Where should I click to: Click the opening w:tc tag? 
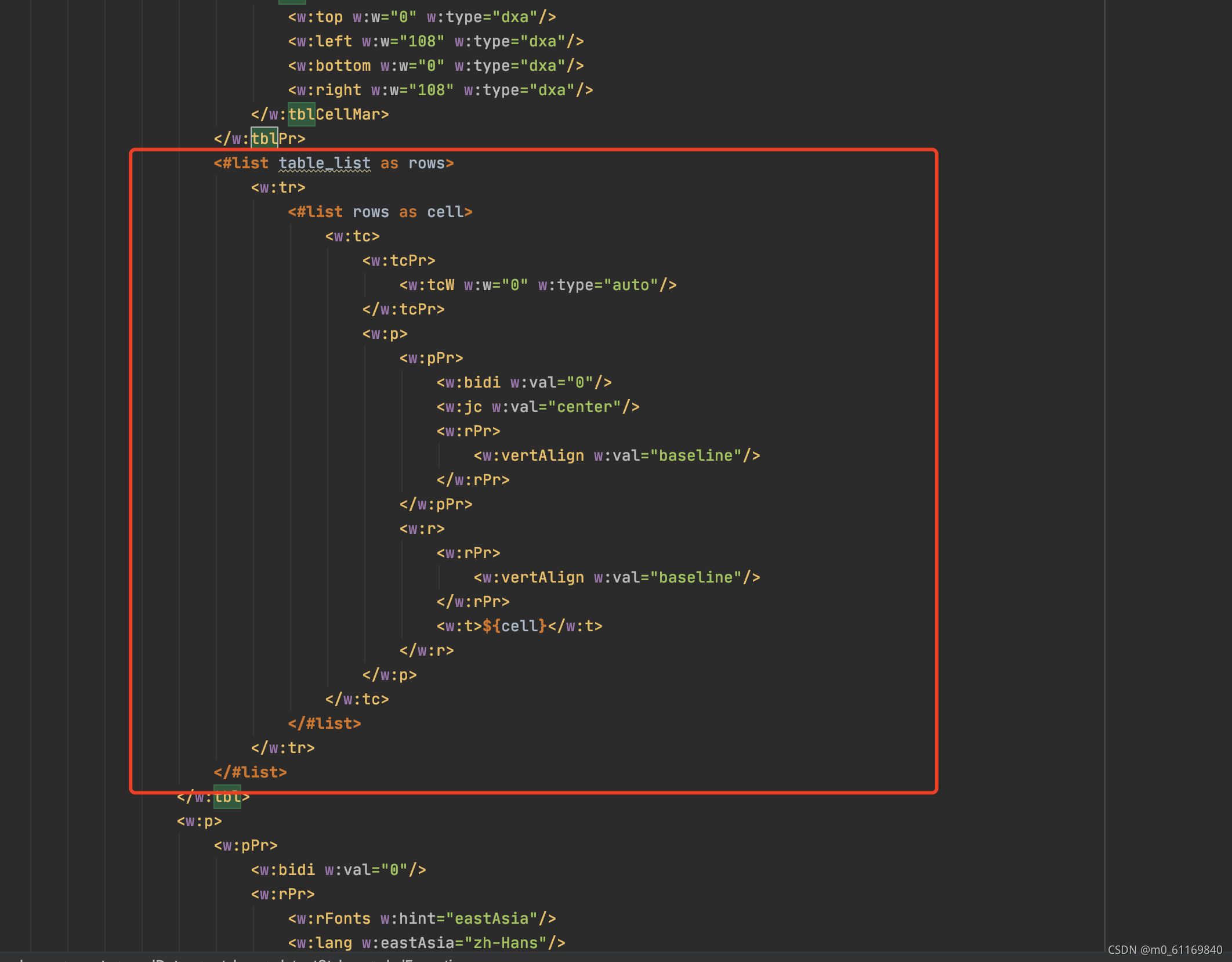[x=352, y=237]
